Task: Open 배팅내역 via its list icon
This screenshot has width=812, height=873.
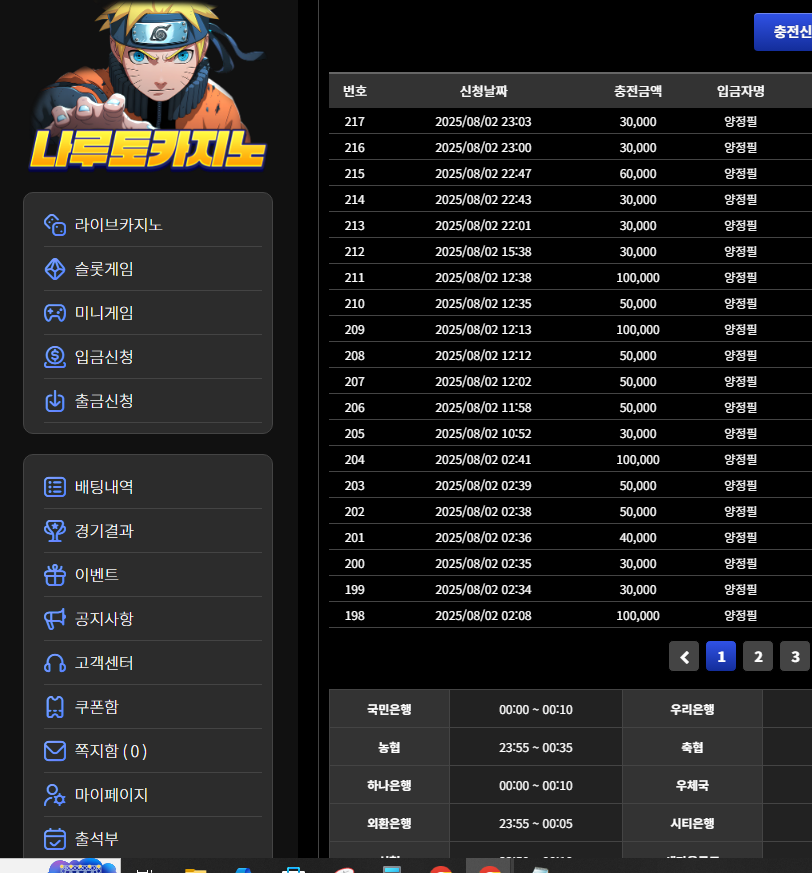Action: point(55,487)
